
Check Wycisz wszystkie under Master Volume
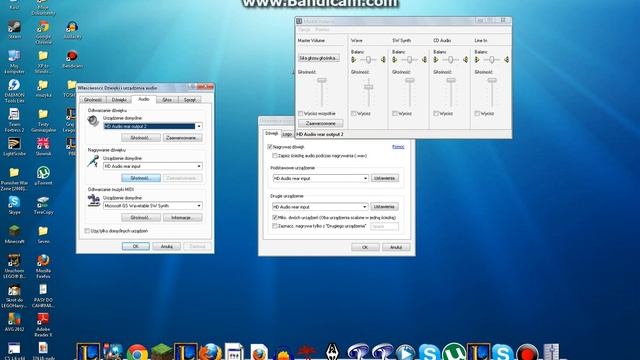tap(301, 113)
